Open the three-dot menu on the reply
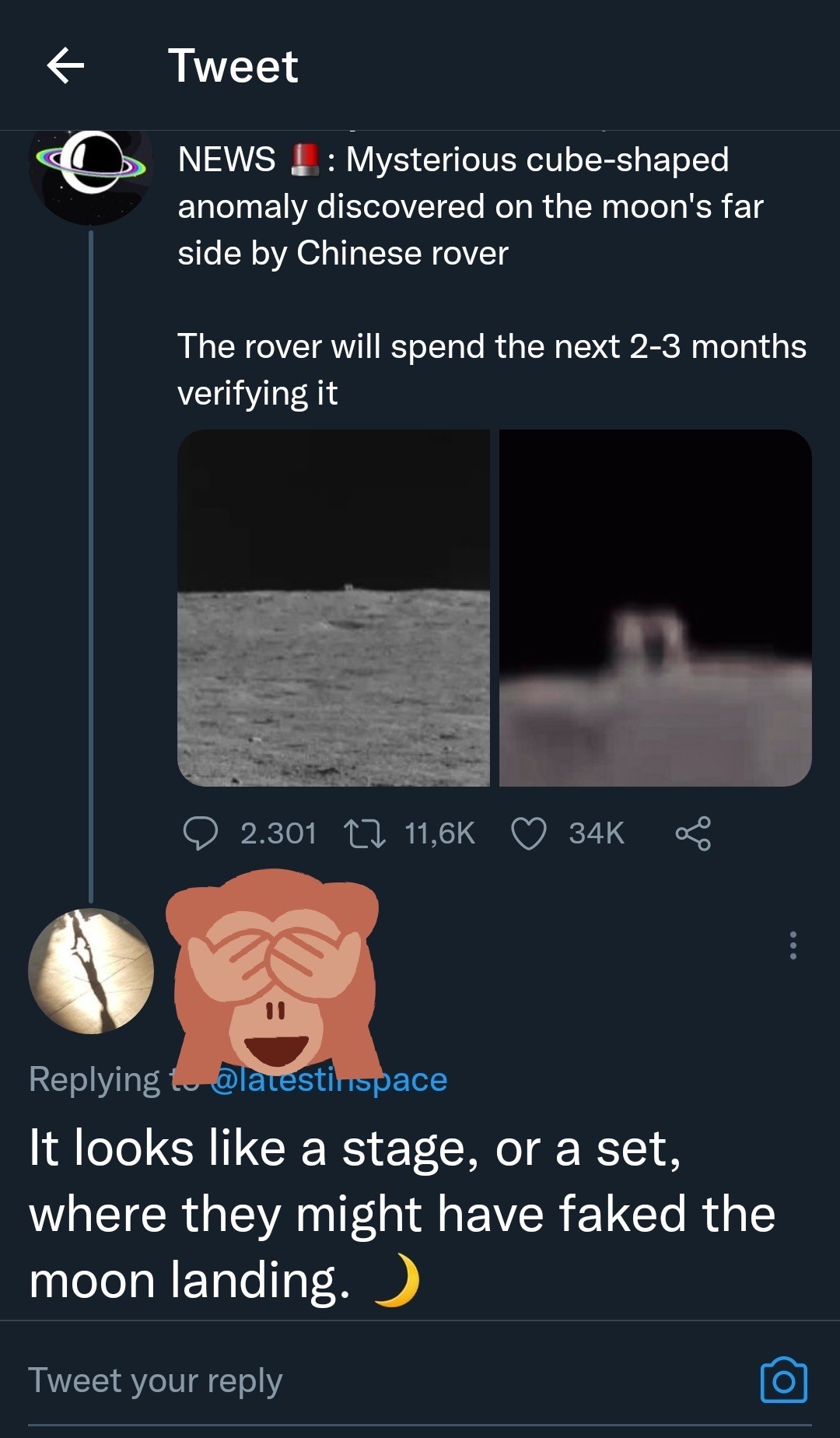The width and height of the screenshot is (840, 1438). (x=793, y=945)
